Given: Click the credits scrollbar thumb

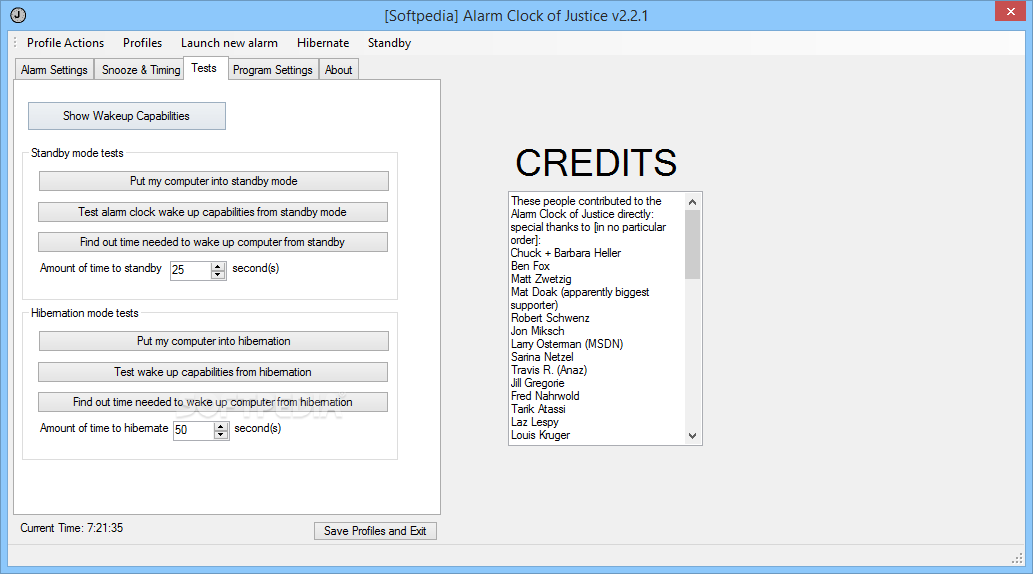Looking at the screenshot, I should click(692, 244).
